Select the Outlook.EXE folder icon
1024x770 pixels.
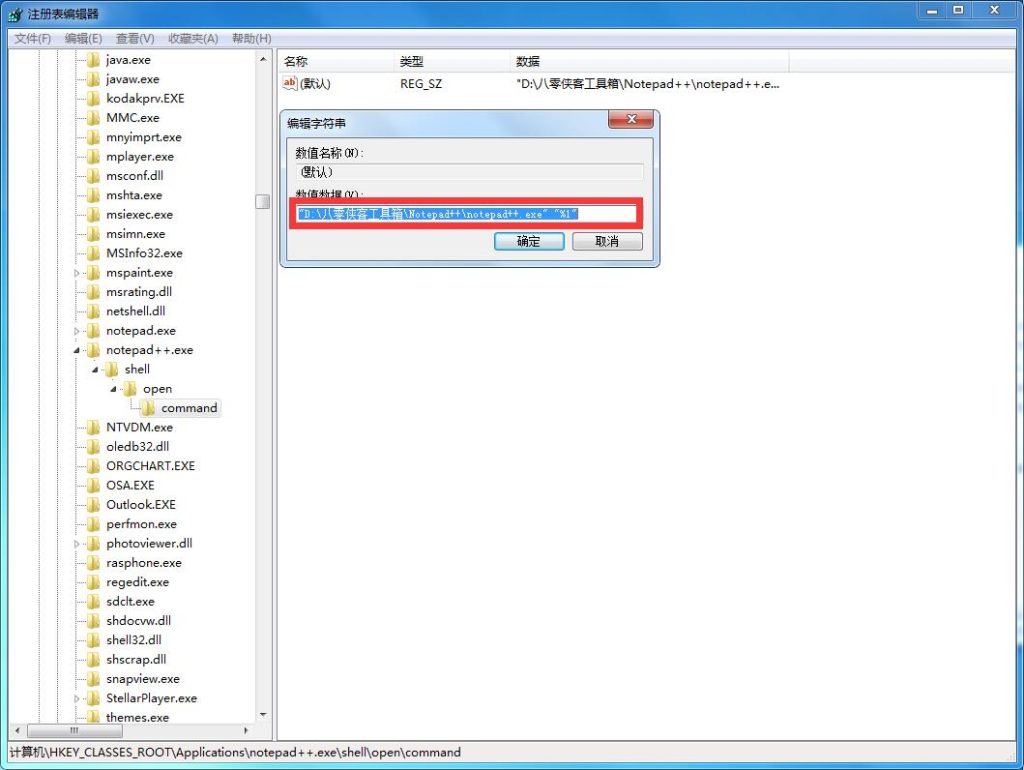[93, 504]
